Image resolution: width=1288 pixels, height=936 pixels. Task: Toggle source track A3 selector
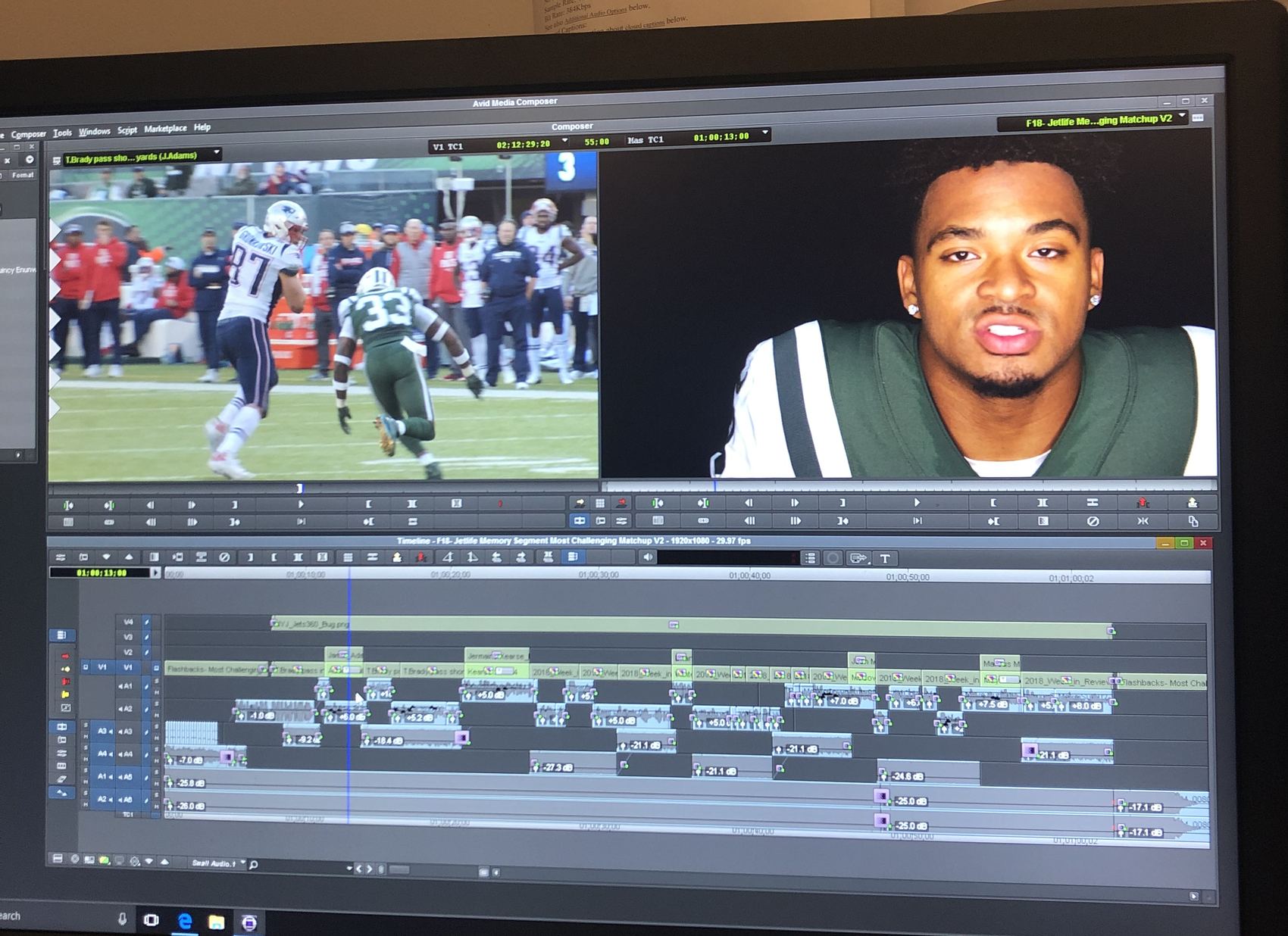102,731
